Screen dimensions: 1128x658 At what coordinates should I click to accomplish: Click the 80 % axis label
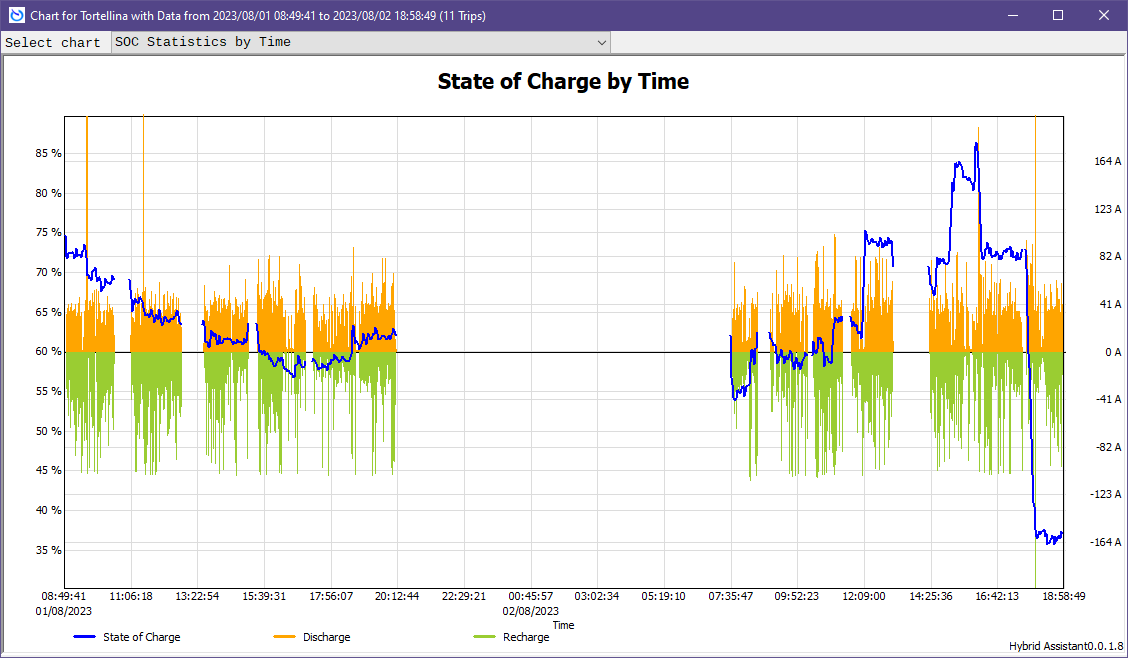[x=48, y=193]
